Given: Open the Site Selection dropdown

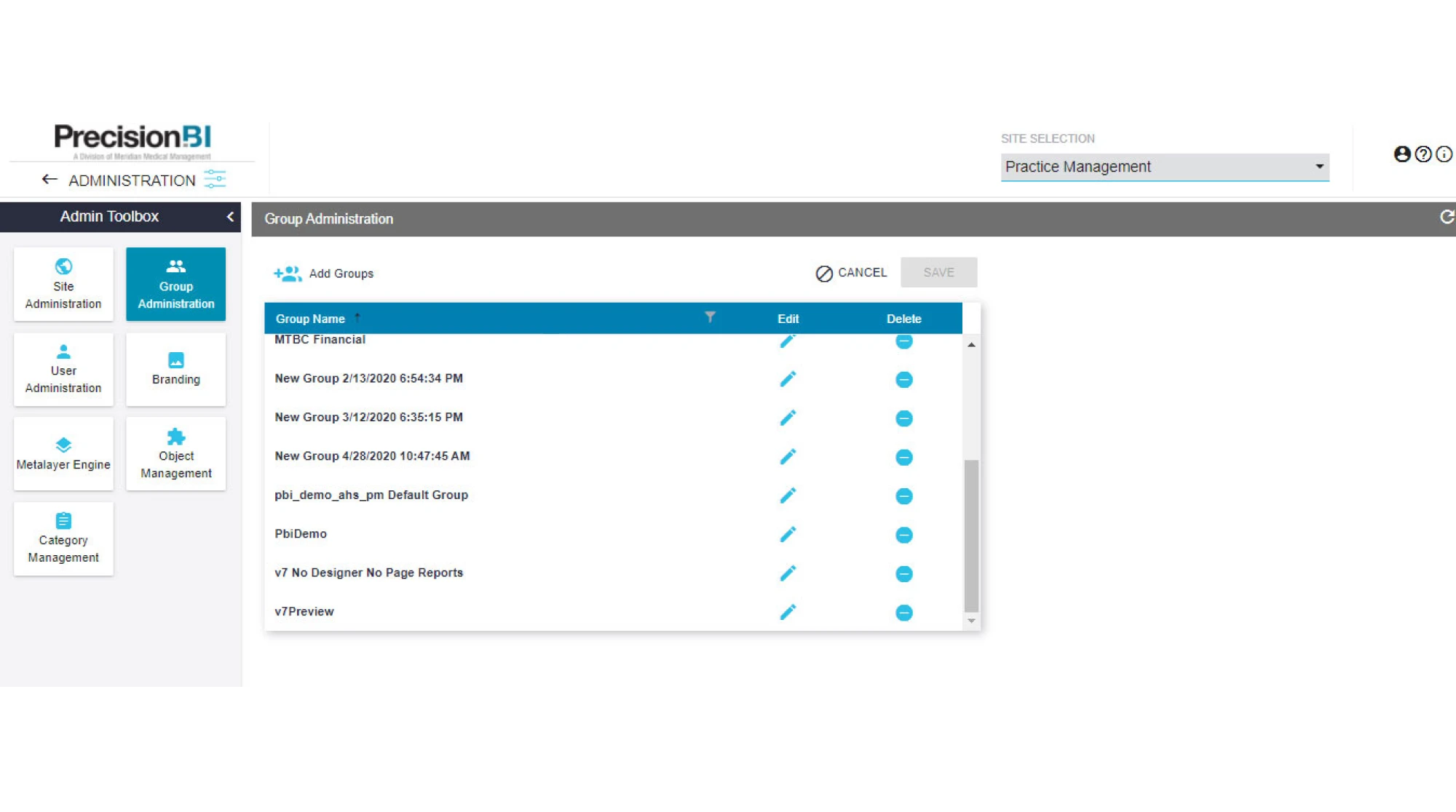Looking at the screenshot, I should tap(1164, 167).
